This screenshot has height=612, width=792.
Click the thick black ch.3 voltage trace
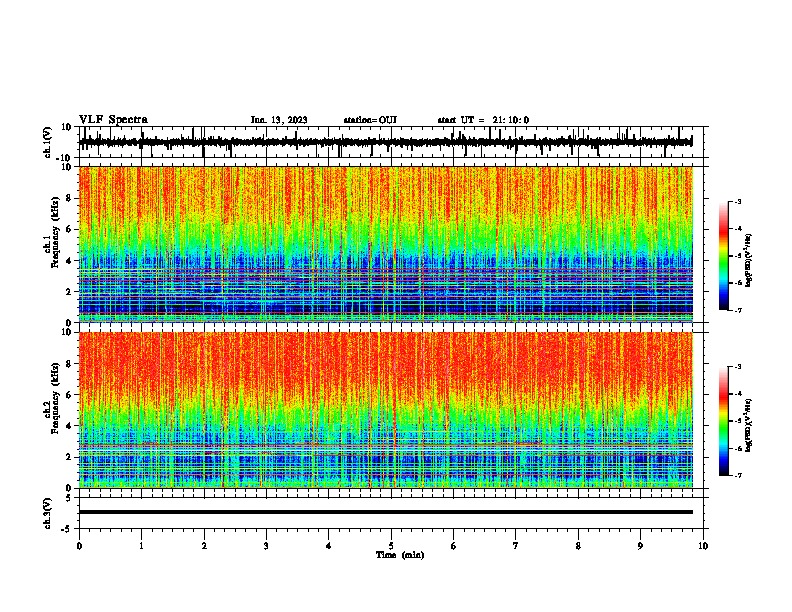click(x=385, y=512)
